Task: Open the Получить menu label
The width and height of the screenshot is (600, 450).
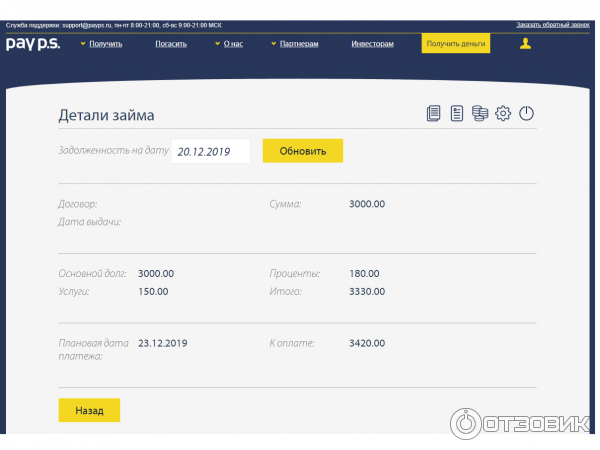Action: (105, 44)
